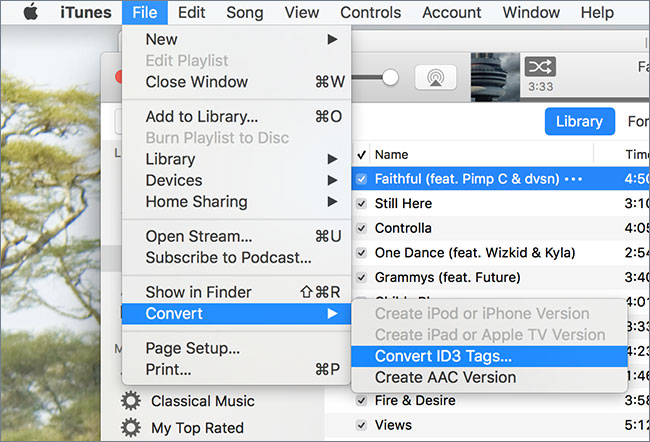This screenshot has width=650, height=442.
Task: Uncheck the Faithful song checkbox
Action: pos(361,179)
